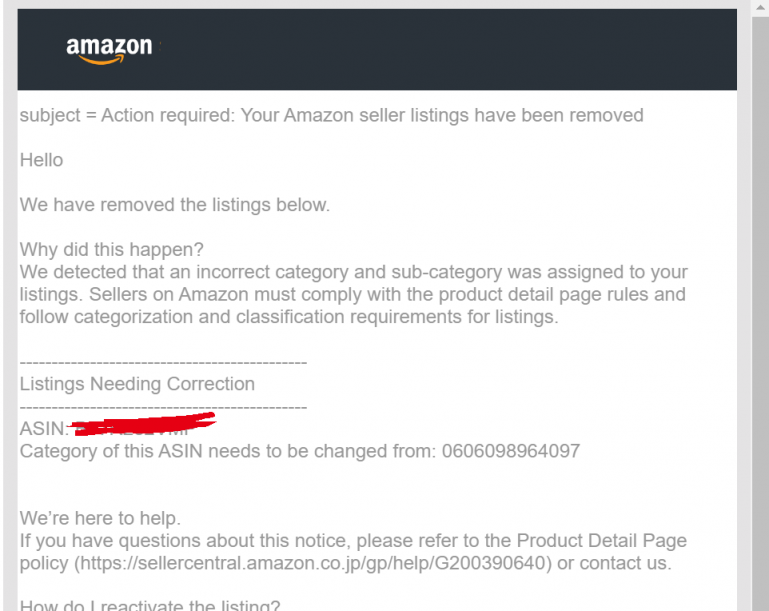Click the ASIN label text
769x611 pixels.
(43, 429)
